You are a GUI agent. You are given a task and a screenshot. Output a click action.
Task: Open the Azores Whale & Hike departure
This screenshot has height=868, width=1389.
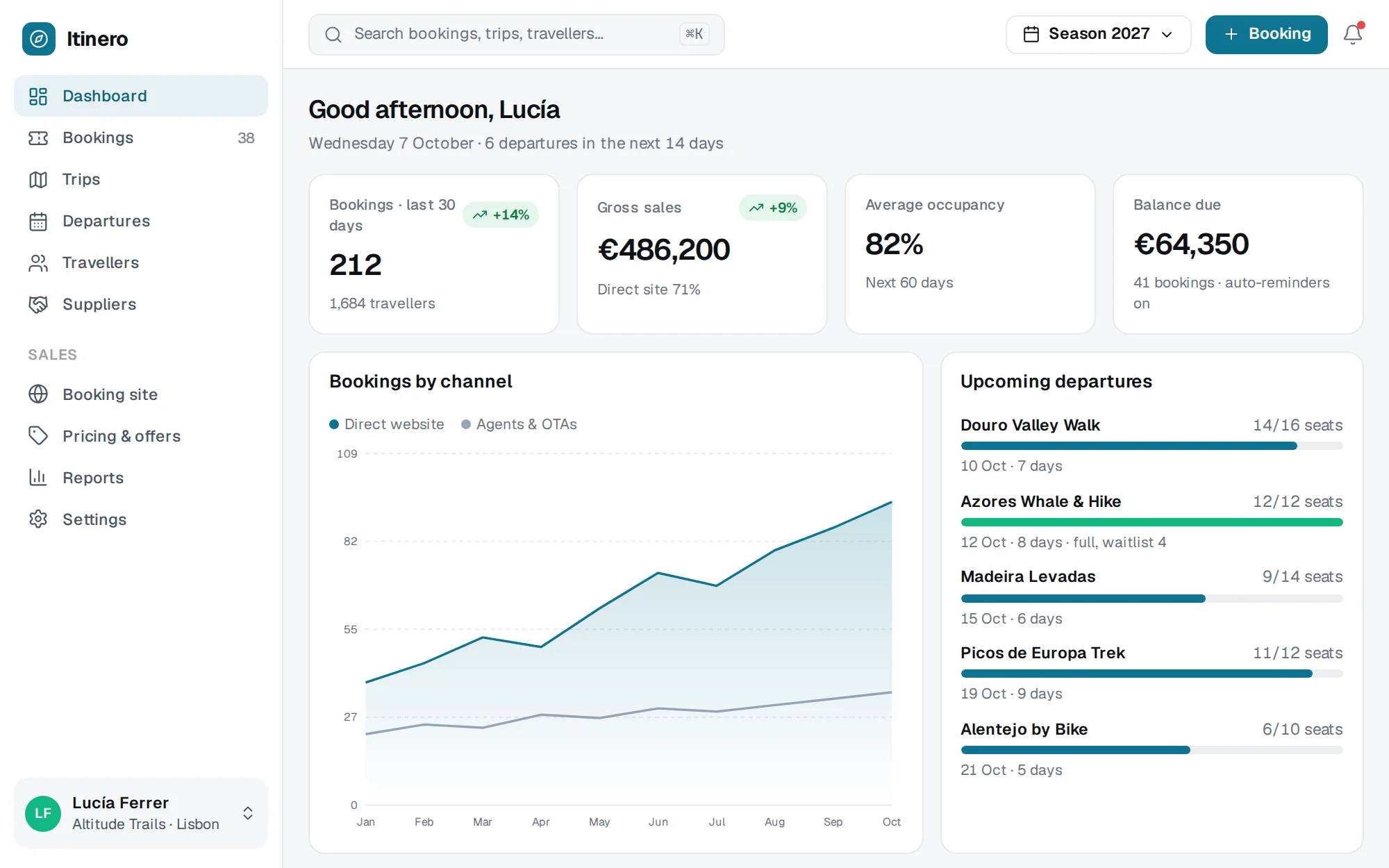click(1040, 501)
